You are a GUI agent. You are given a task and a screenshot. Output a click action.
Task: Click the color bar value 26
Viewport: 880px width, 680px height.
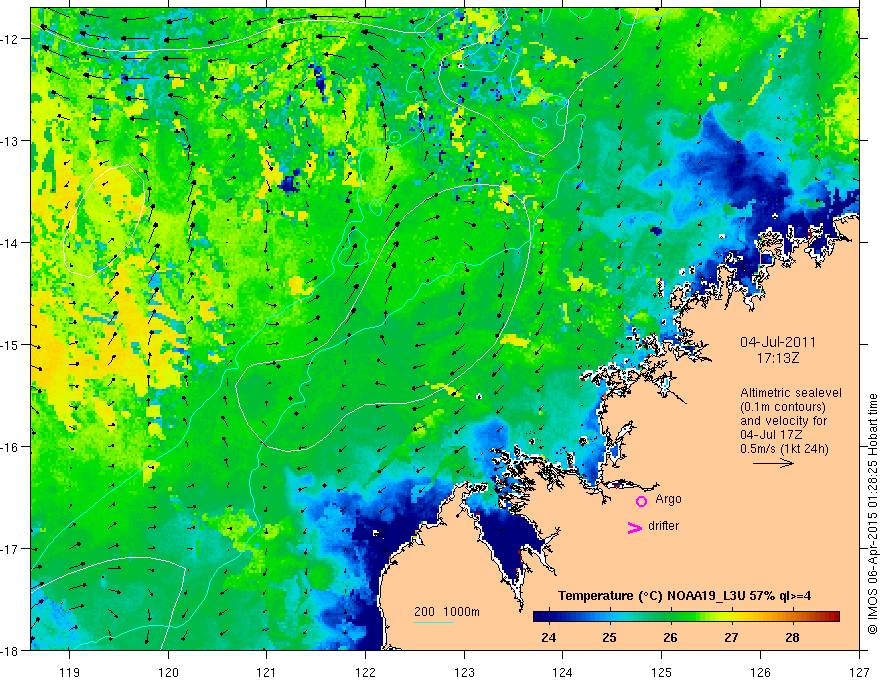[670, 638]
